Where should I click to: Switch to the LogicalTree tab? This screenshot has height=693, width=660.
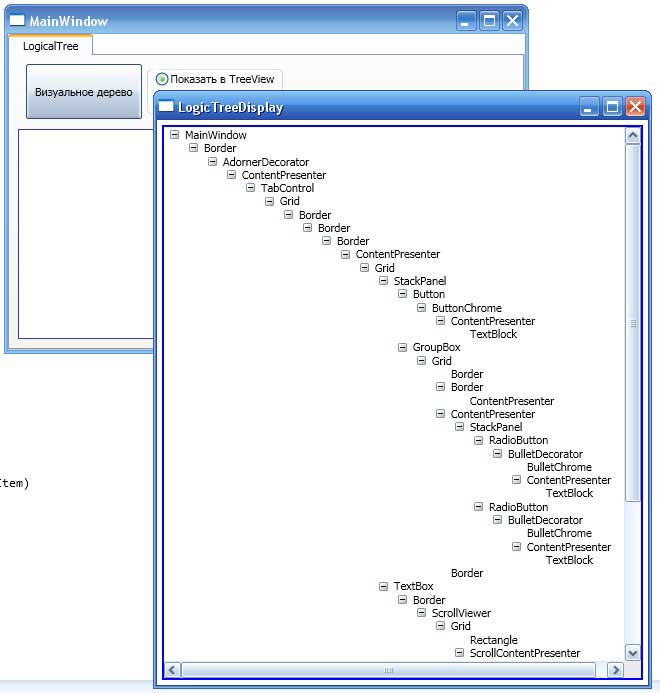click(50, 46)
